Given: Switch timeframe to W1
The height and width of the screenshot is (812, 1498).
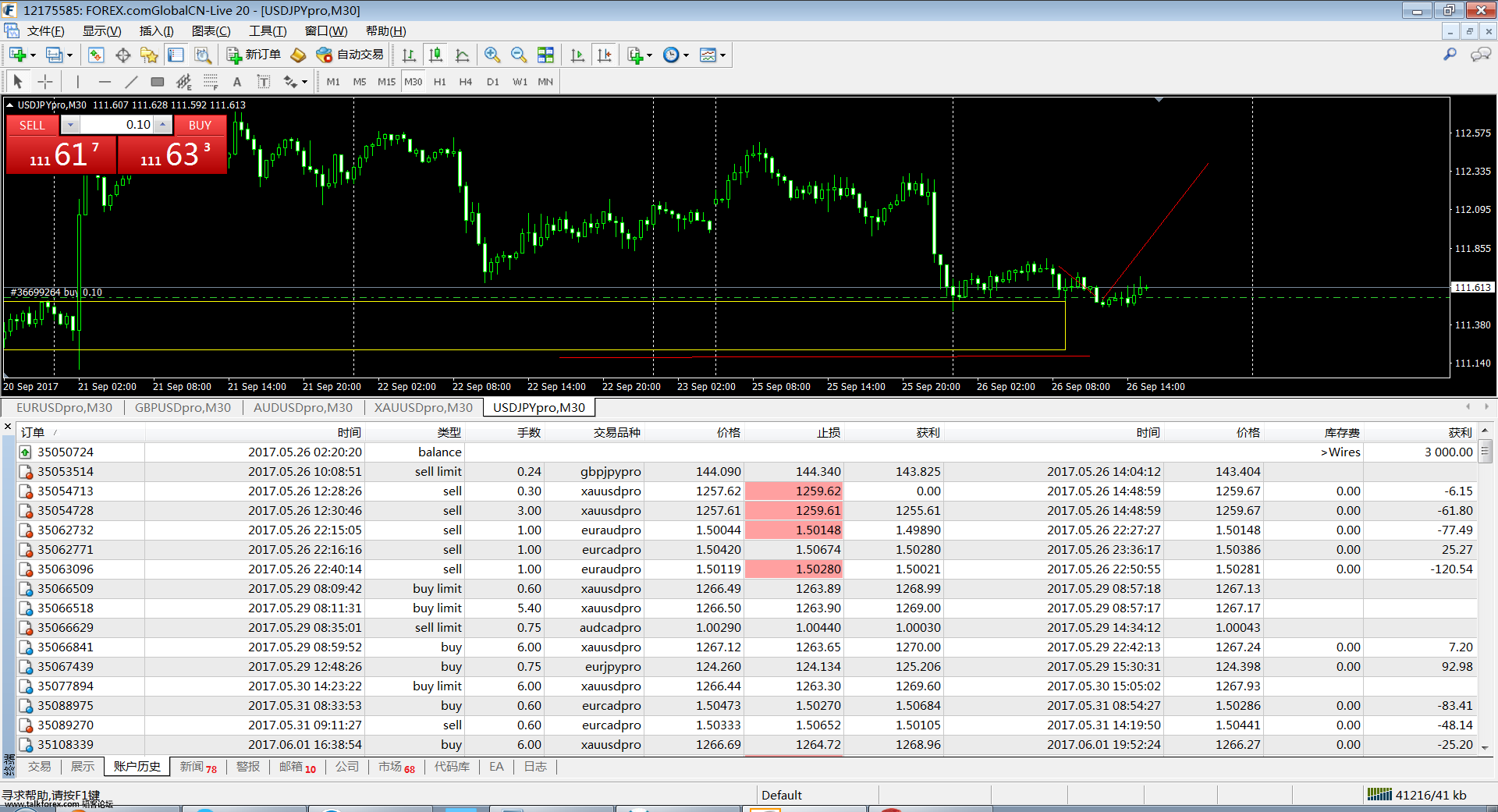Looking at the screenshot, I should click(x=520, y=81).
